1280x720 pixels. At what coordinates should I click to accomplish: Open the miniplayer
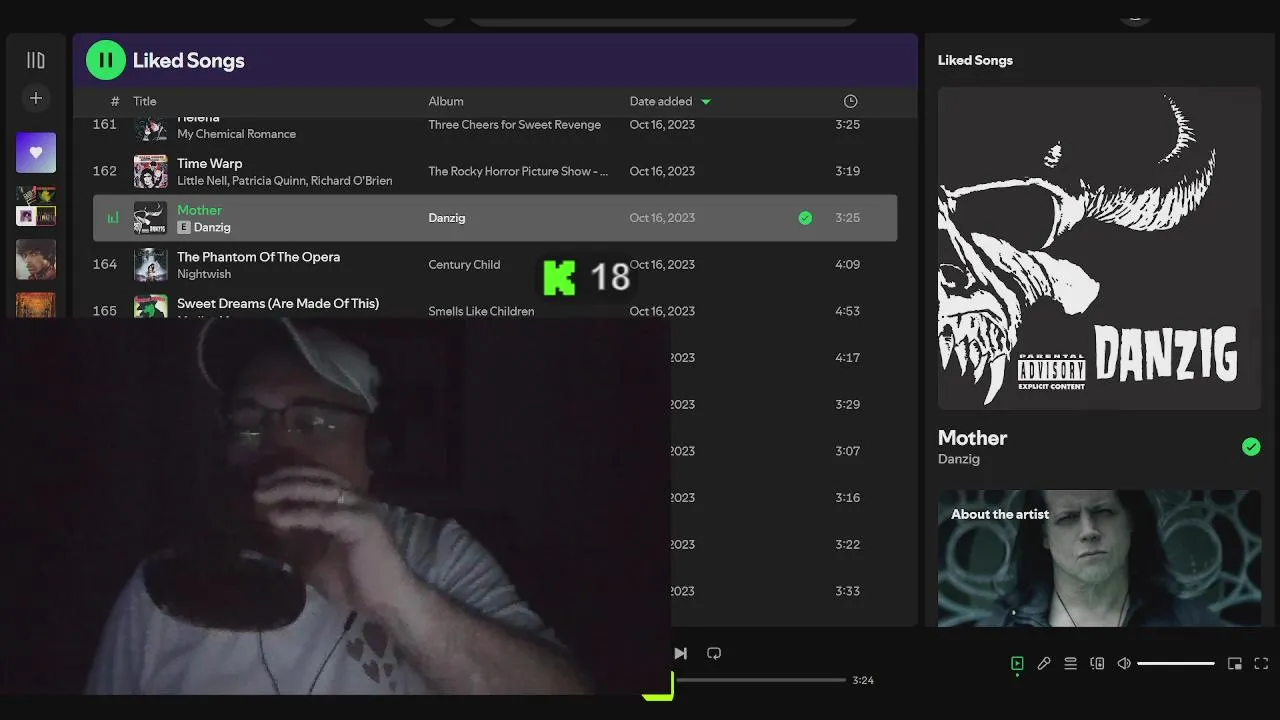coord(1235,663)
